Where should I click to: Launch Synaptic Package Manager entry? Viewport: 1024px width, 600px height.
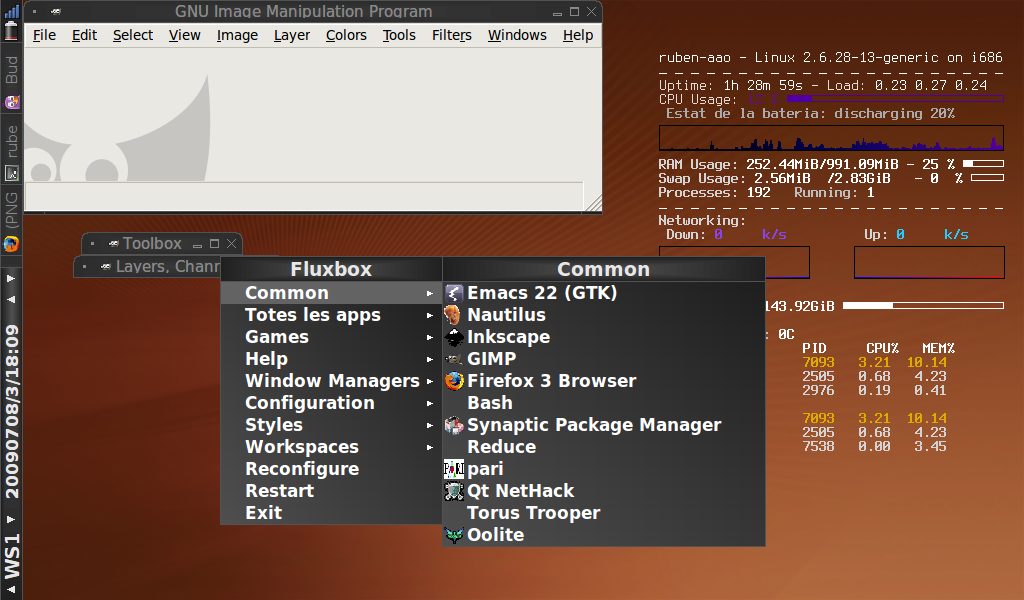603,425
